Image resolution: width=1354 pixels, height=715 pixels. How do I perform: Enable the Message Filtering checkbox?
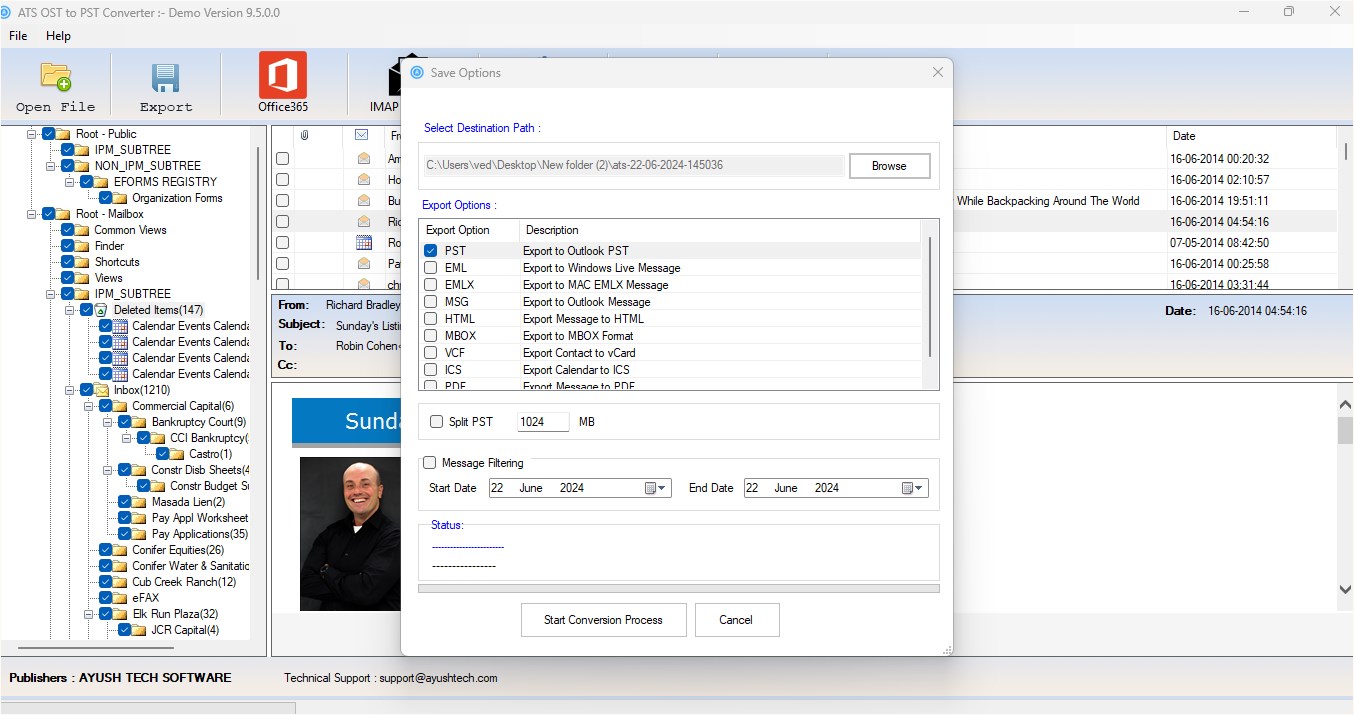(x=430, y=463)
